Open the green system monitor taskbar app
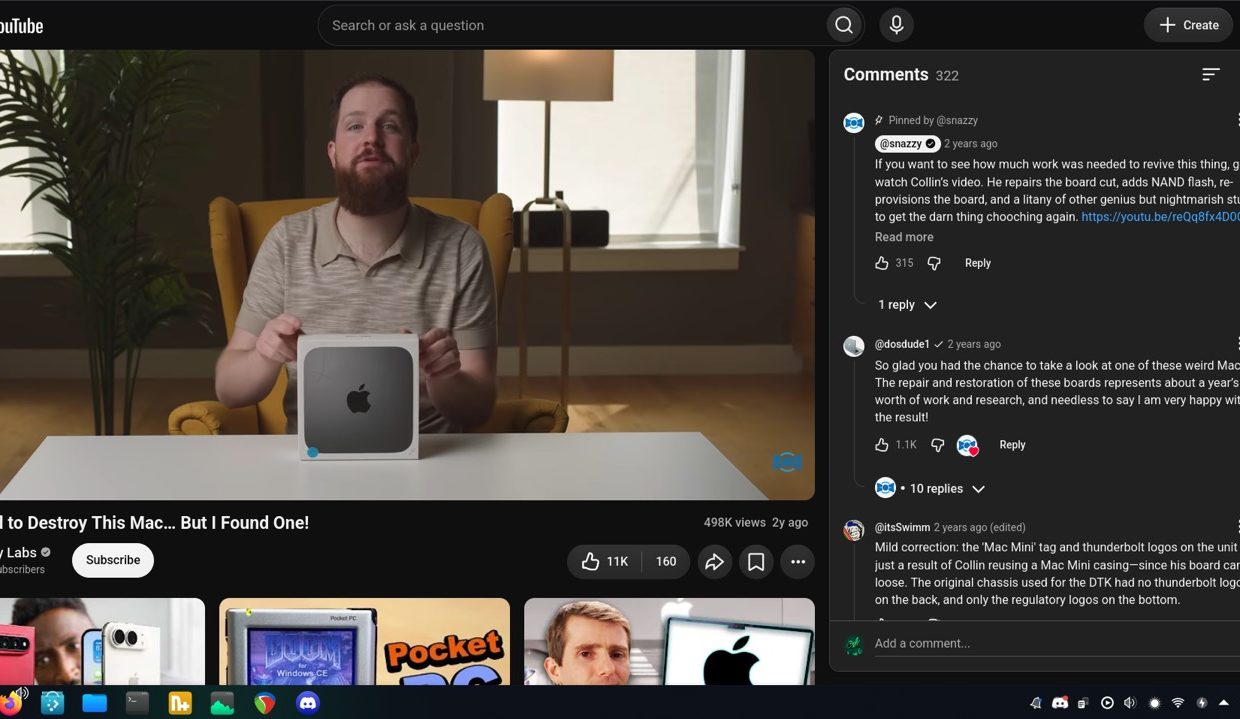Viewport: 1240px width, 719px height. [x=222, y=703]
